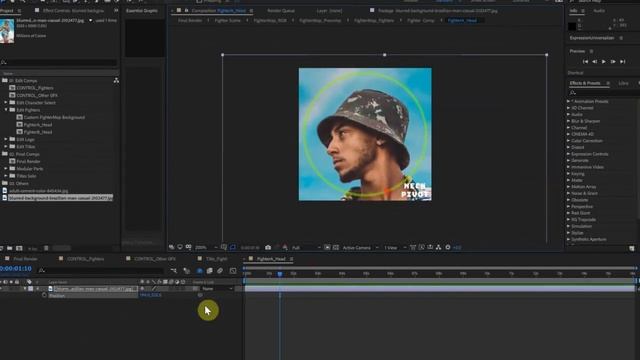The height and width of the screenshot is (360, 640).
Task: Click the last frame button in Preview panel
Action: pyautogui.click(x=622, y=62)
